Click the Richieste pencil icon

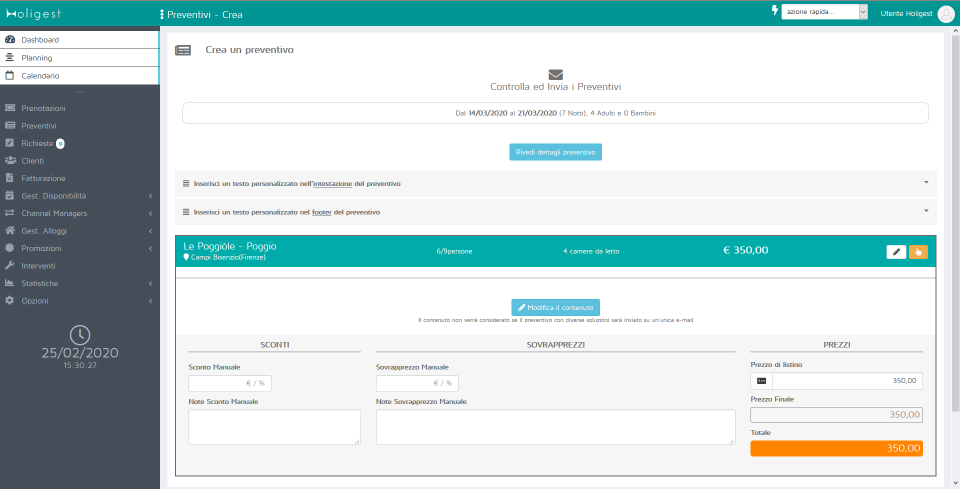[x=9, y=143]
